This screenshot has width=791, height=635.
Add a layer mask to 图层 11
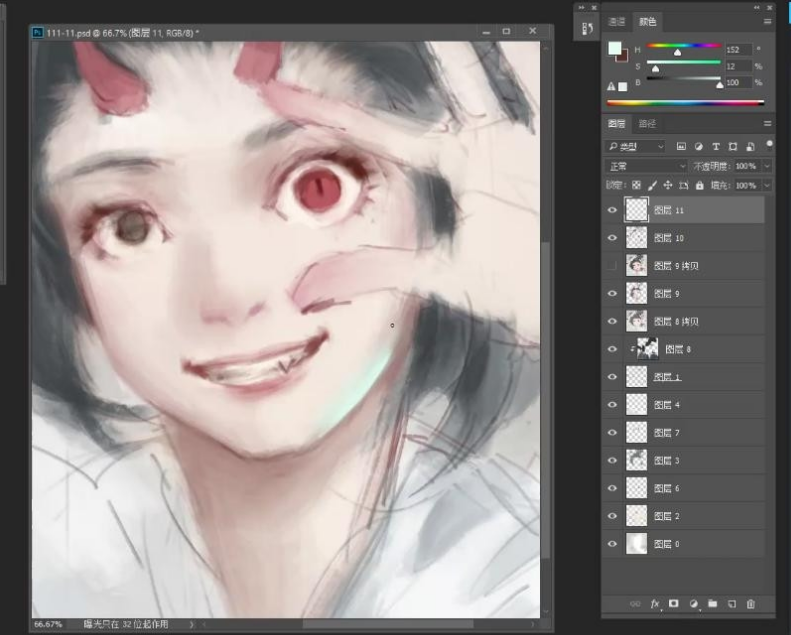click(673, 604)
